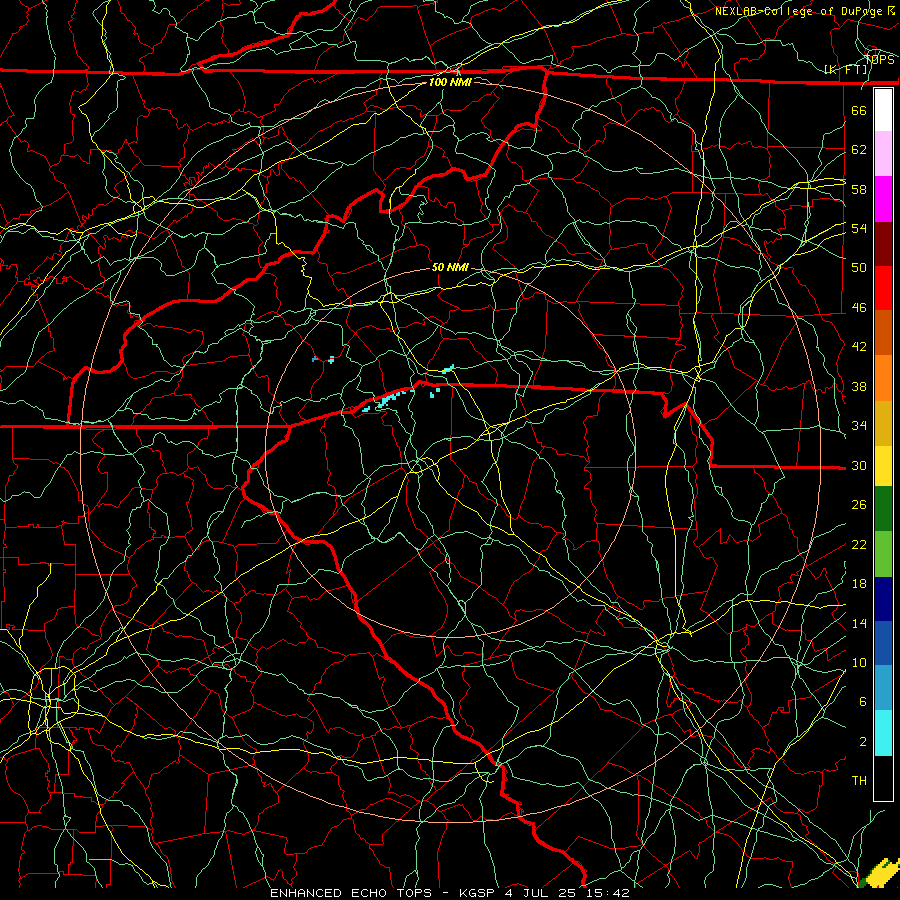The width and height of the screenshot is (900, 900).
Task: Click the 'TOPS' legend title
Action: (879, 59)
